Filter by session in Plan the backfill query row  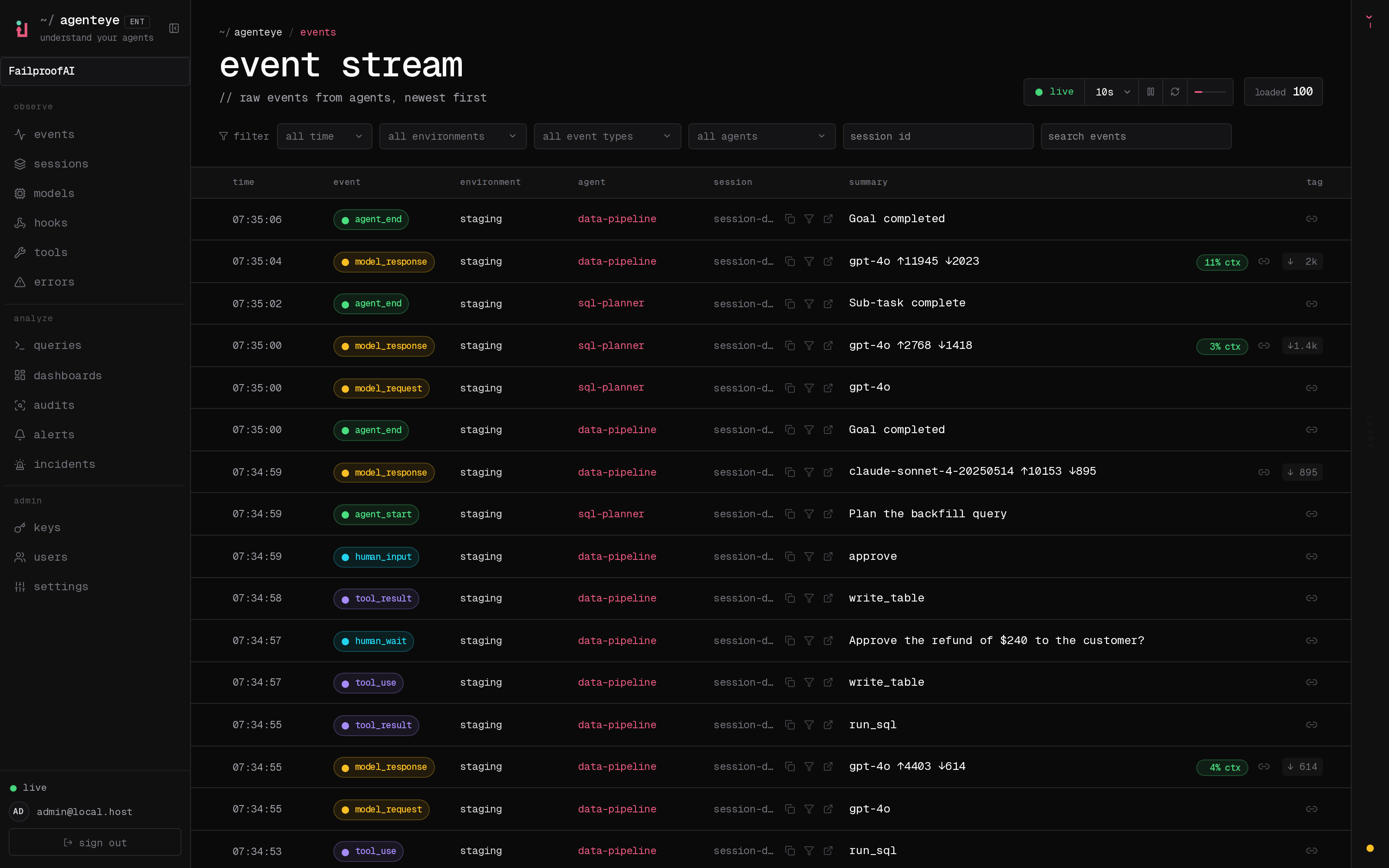[809, 514]
